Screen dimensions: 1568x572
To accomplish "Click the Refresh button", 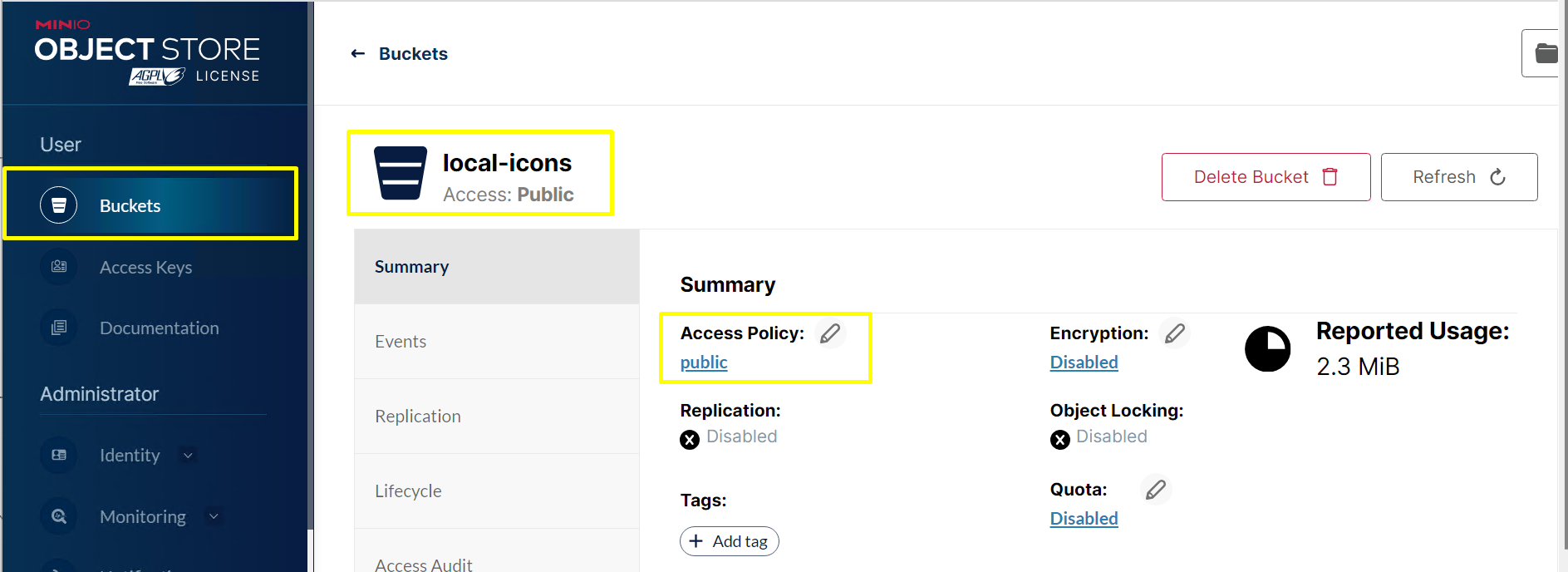I will [x=1458, y=177].
